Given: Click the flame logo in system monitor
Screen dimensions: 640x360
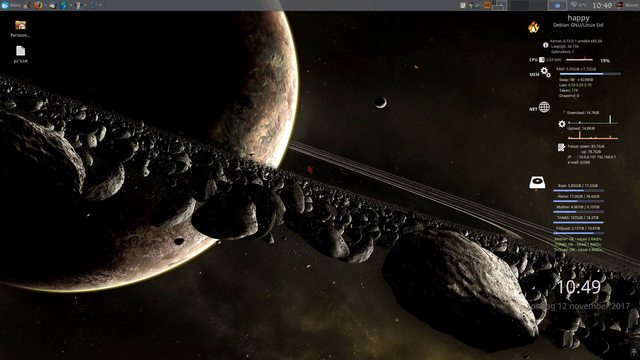Looking at the screenshot, I should (x=533, y=27).
